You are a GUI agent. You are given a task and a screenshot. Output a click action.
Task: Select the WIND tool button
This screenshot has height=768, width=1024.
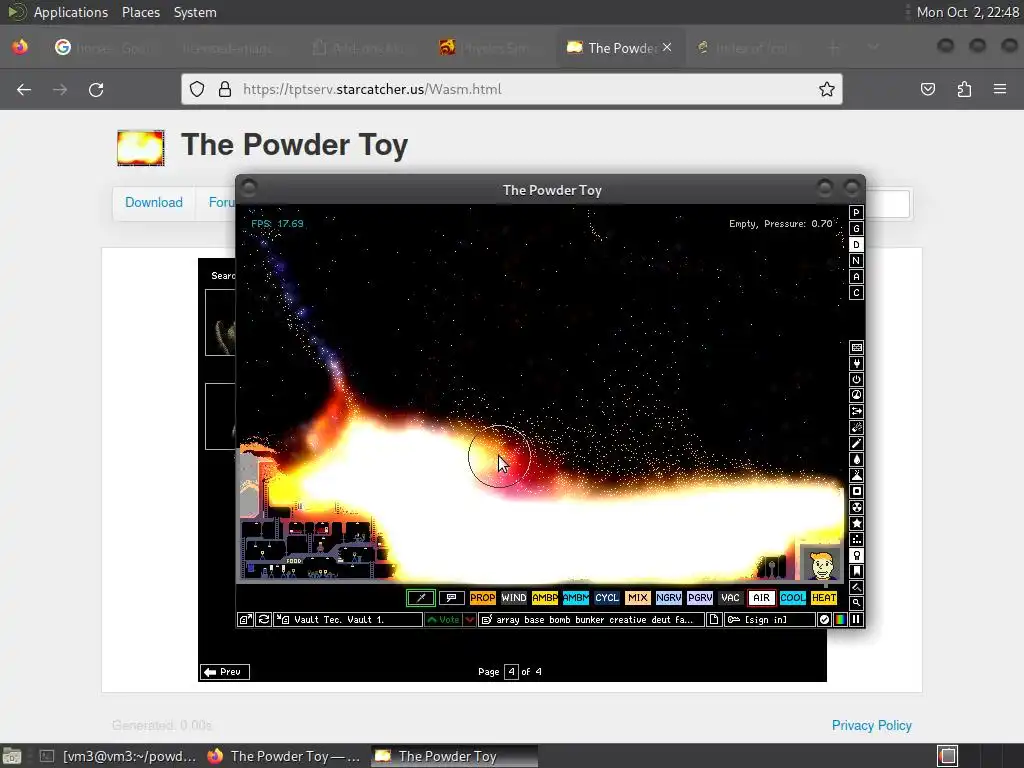[514, 598]
